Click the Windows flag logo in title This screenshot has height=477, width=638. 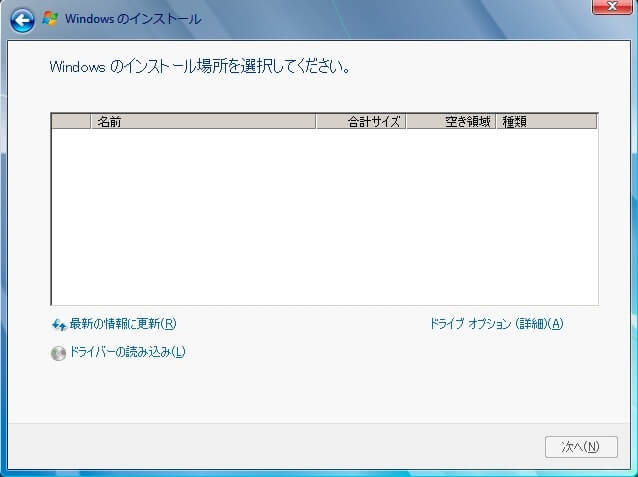[x=50, y=19]
